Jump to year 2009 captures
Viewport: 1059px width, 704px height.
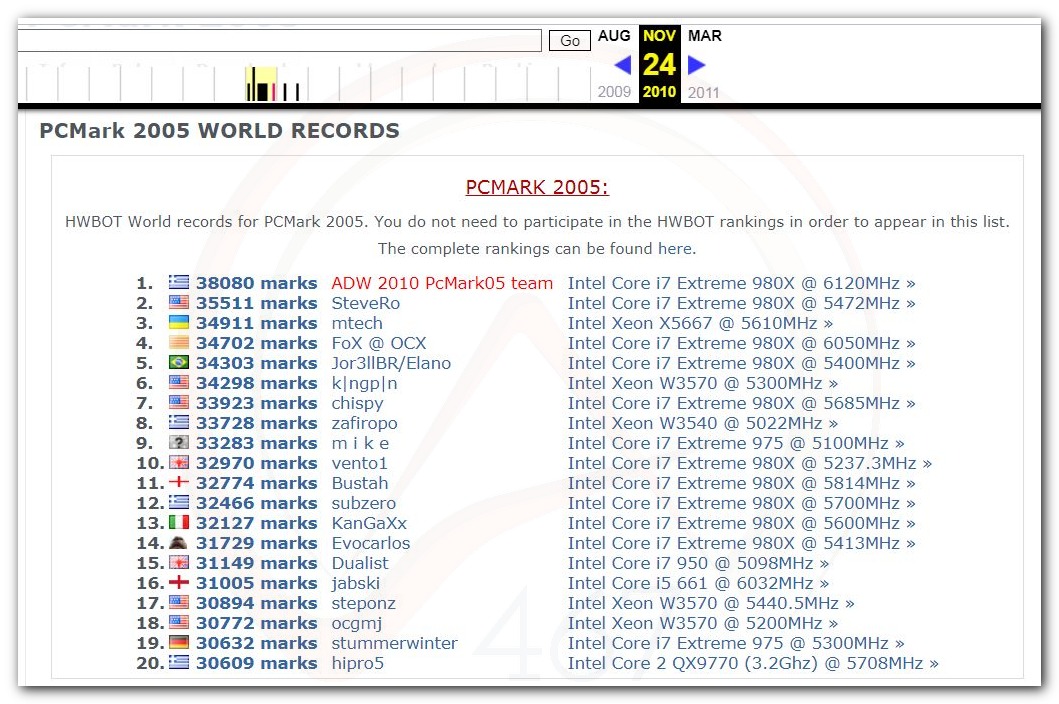coord(614,92)
